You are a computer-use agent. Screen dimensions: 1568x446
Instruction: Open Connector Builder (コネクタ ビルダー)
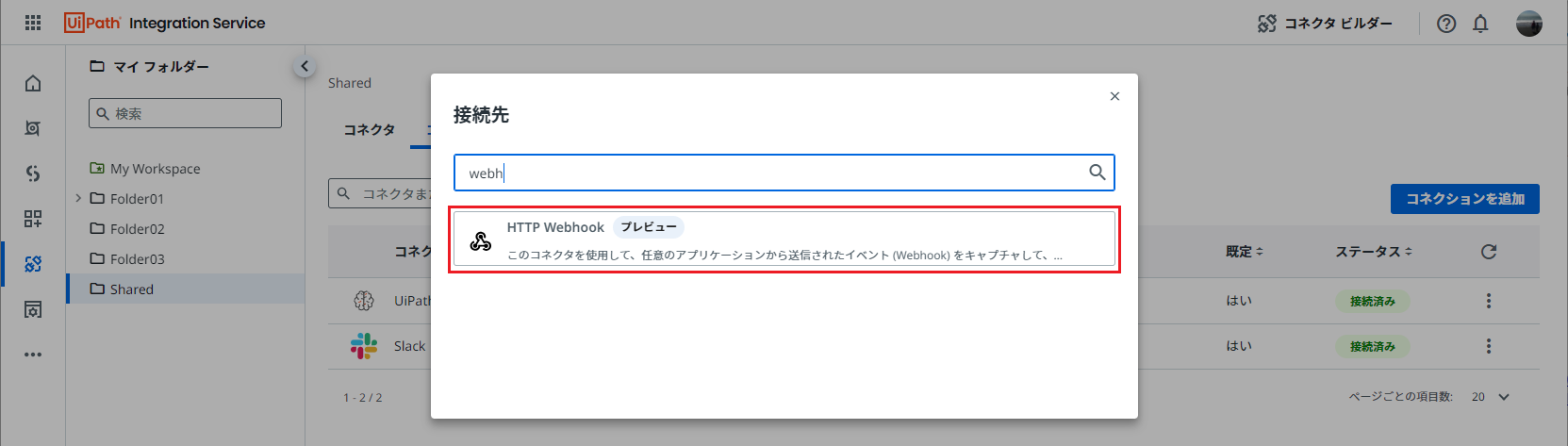coord(1325,23)
